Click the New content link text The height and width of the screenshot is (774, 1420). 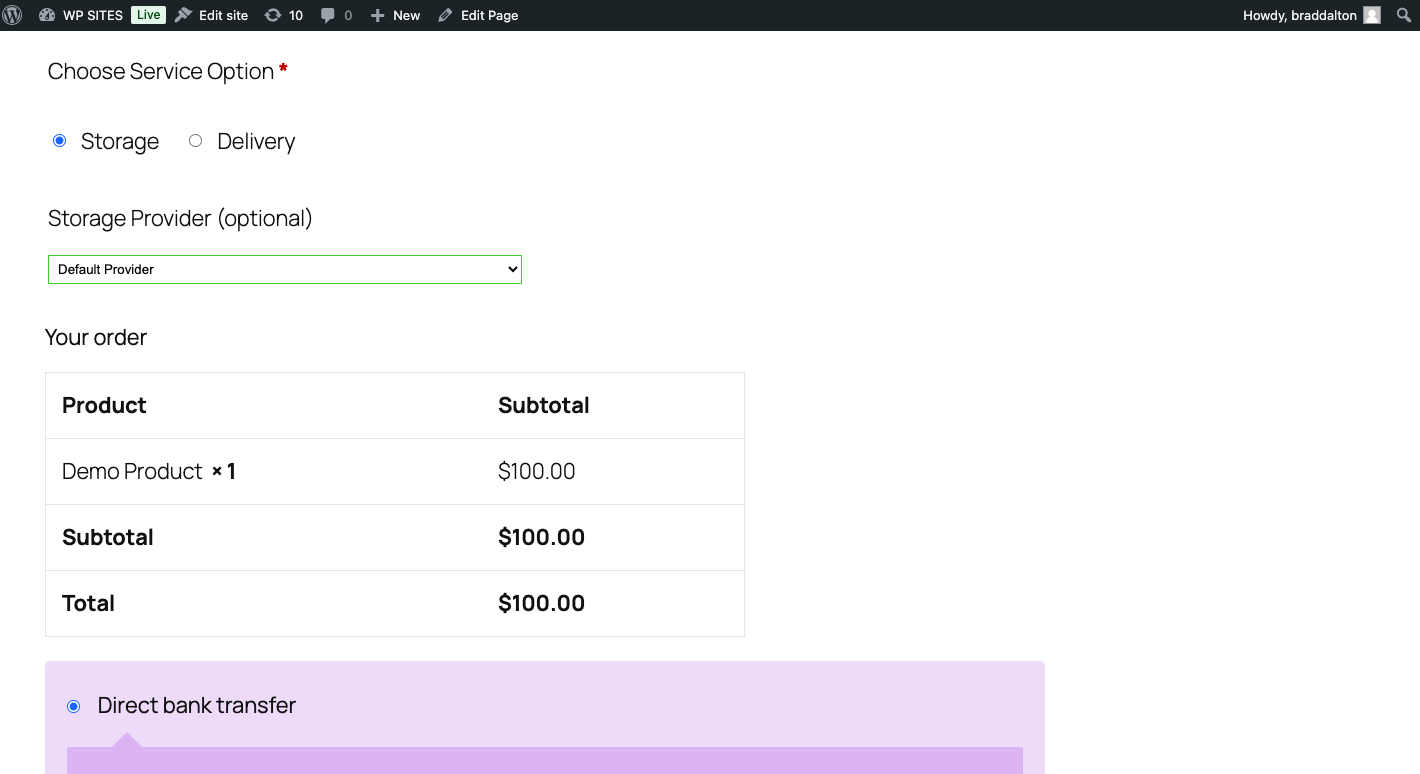click(406, 15)
